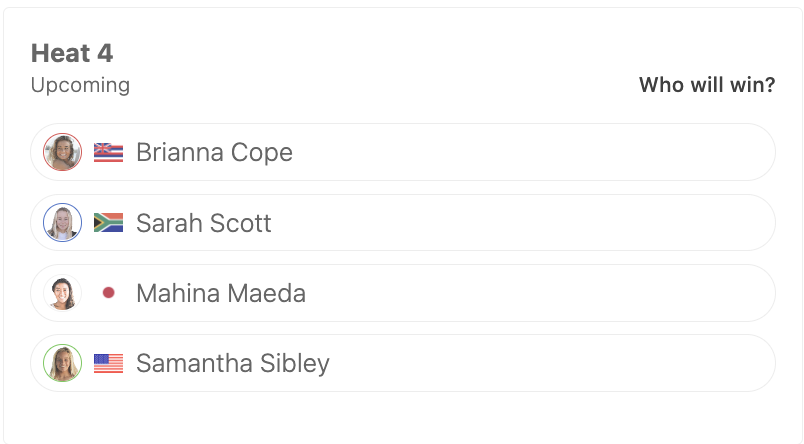Choose Mahina Maeda as the winner
Viewport: 804px width, 444px height.
403,293
